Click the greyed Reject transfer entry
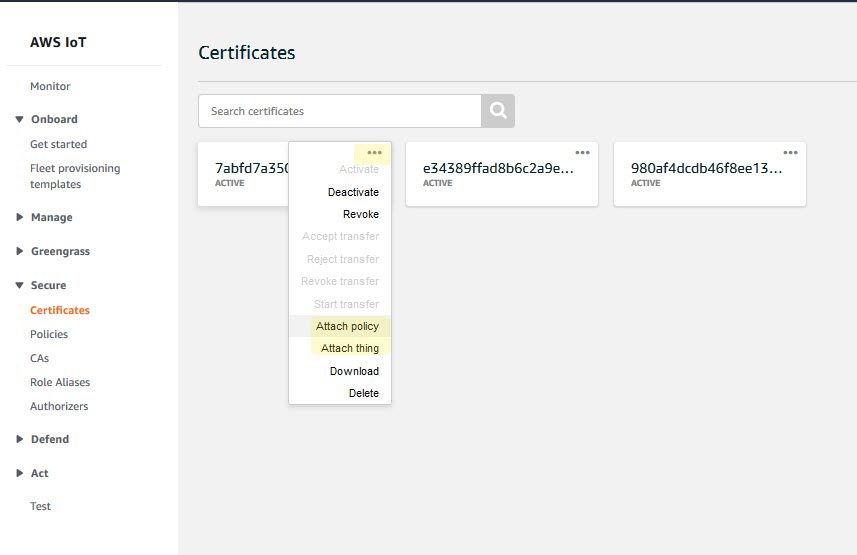 point(343,259)
